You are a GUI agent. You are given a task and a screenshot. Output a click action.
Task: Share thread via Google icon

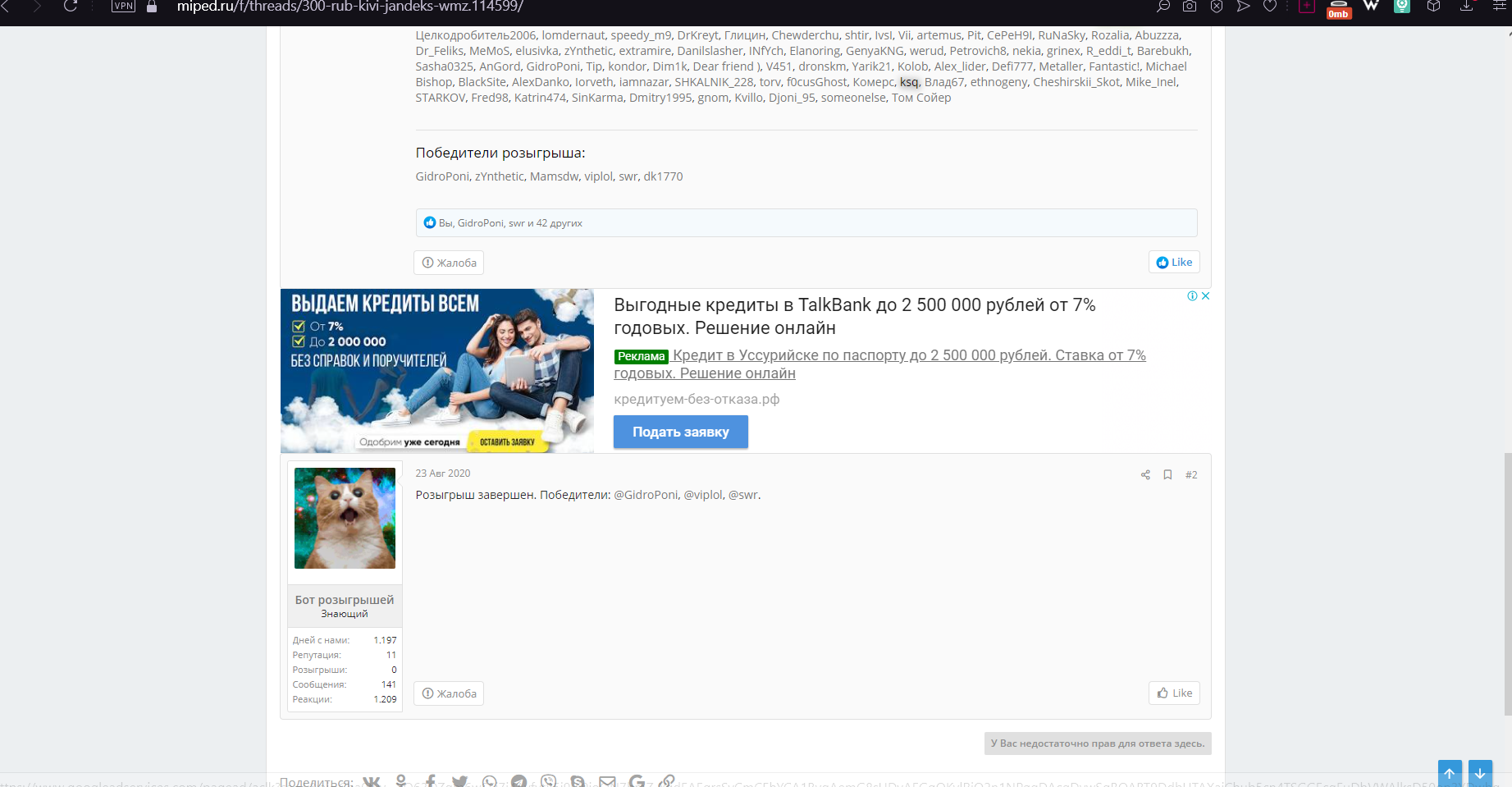pos(637,781)
